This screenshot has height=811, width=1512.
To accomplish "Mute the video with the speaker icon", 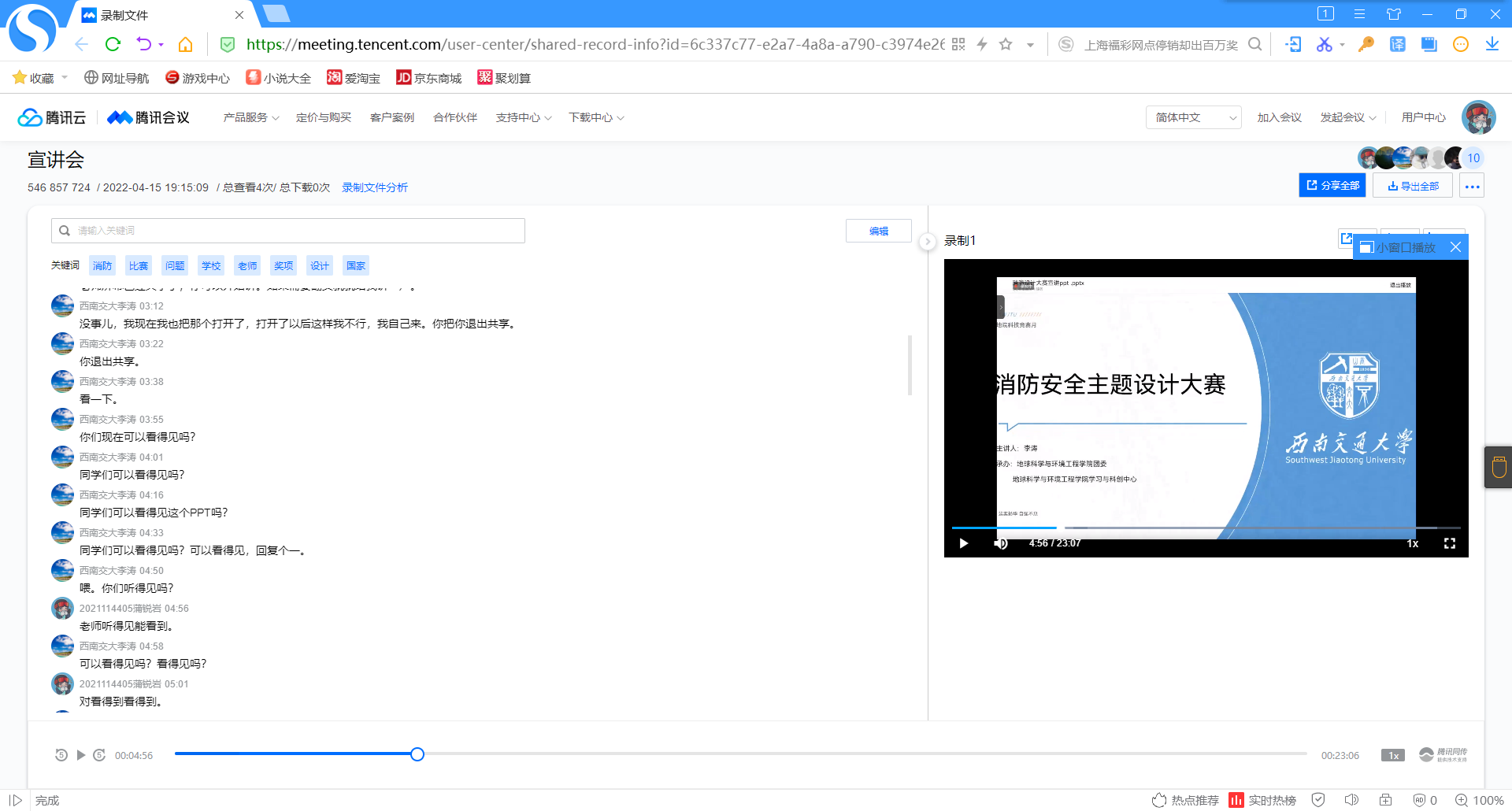I will (x=1001, y=543).
